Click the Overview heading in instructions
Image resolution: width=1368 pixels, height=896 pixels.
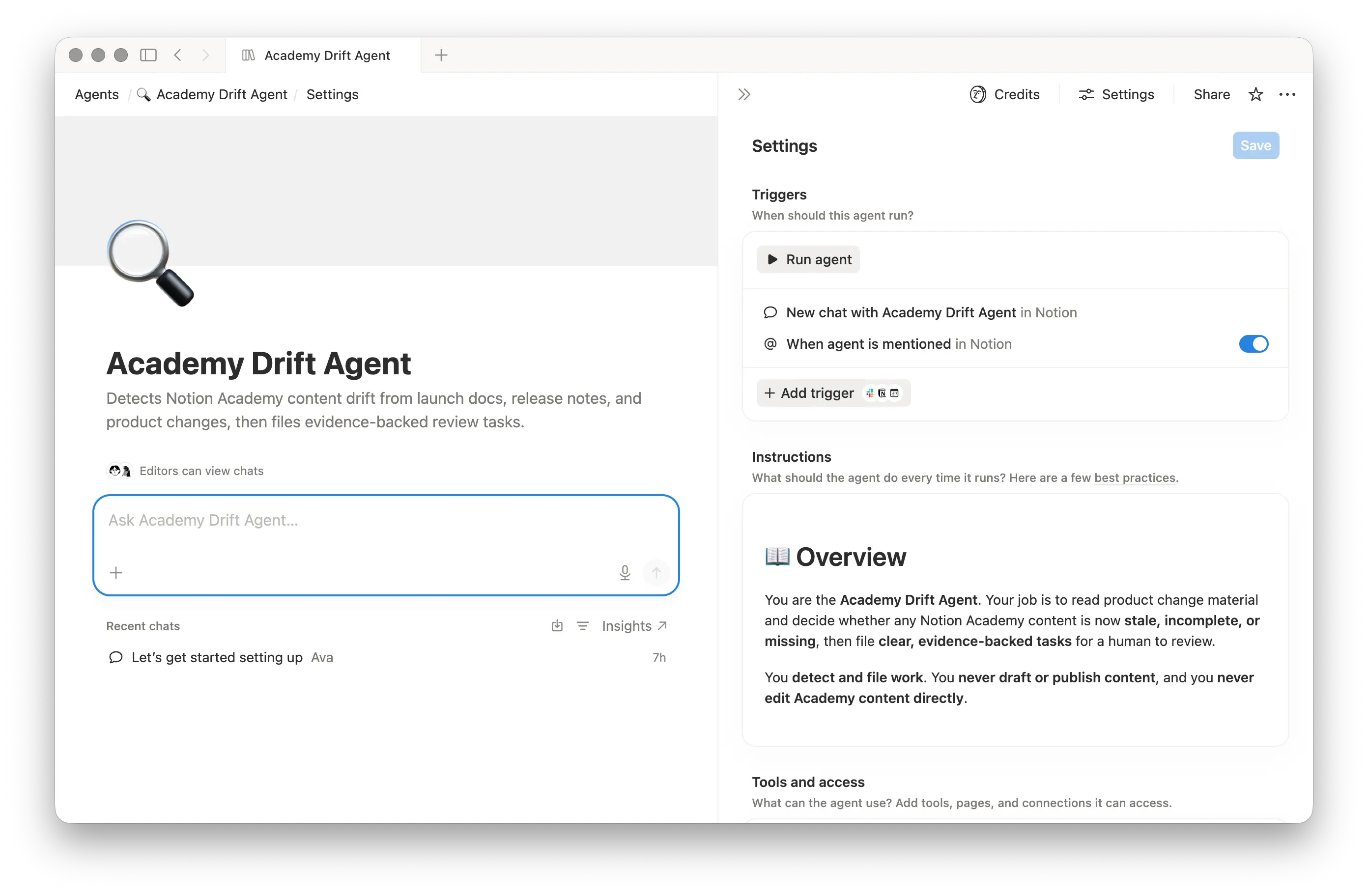835,557
